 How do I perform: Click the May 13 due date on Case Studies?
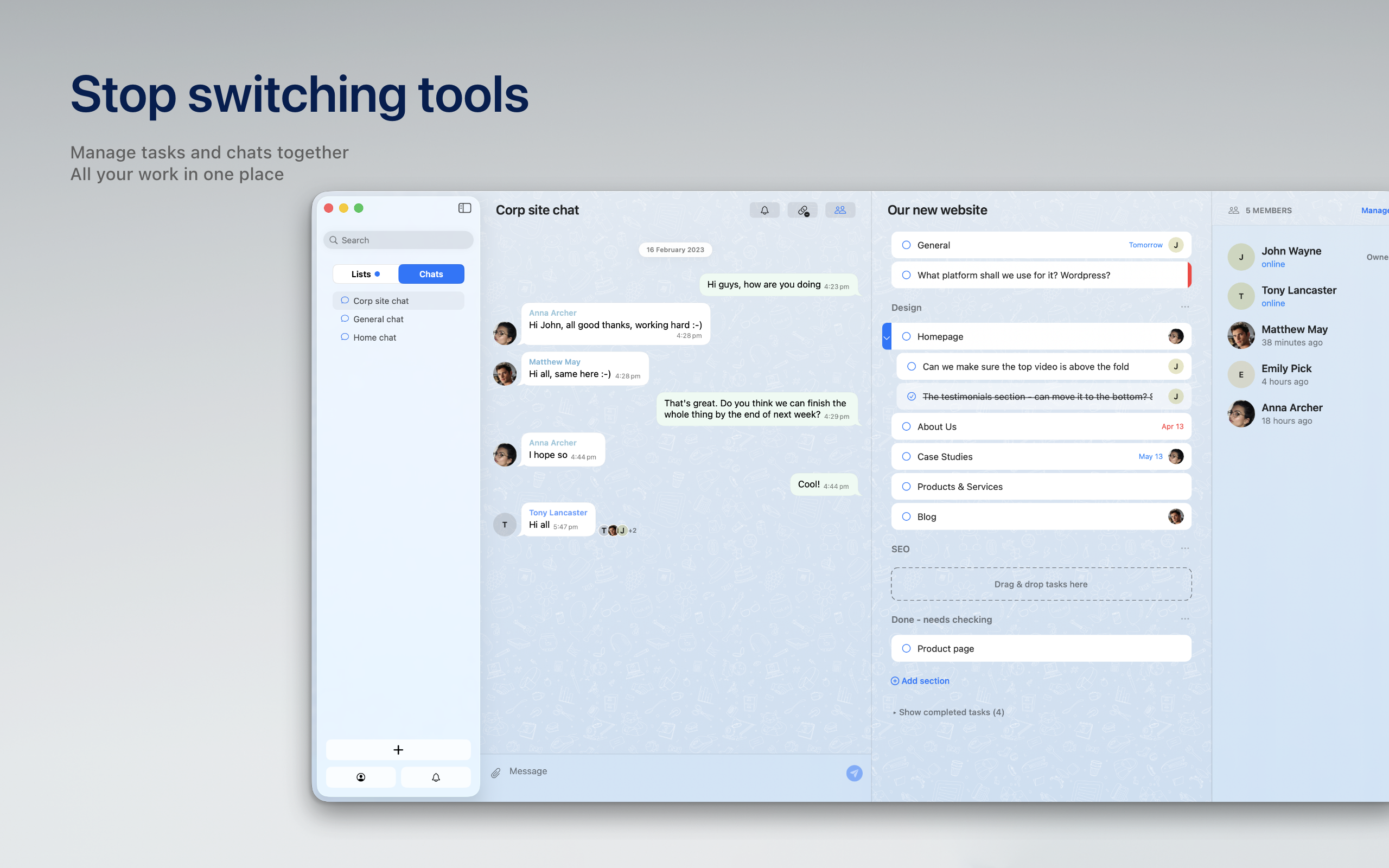pyautogui.click(x=1150, y=456)
